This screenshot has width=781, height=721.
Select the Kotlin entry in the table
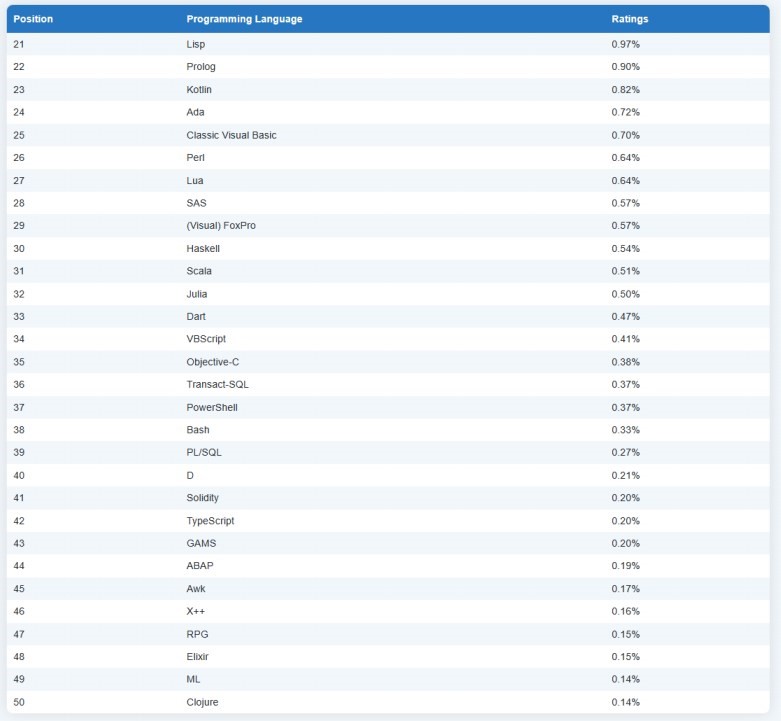(x=199, y=90)
